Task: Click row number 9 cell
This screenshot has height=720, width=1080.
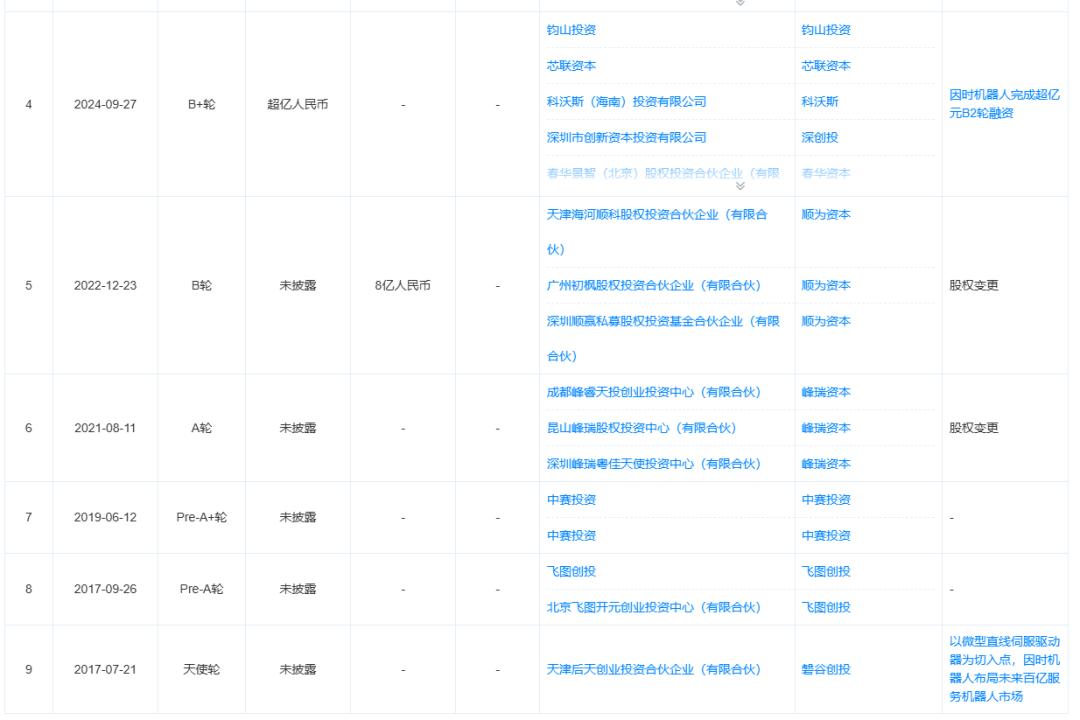Action: point(28,669)
